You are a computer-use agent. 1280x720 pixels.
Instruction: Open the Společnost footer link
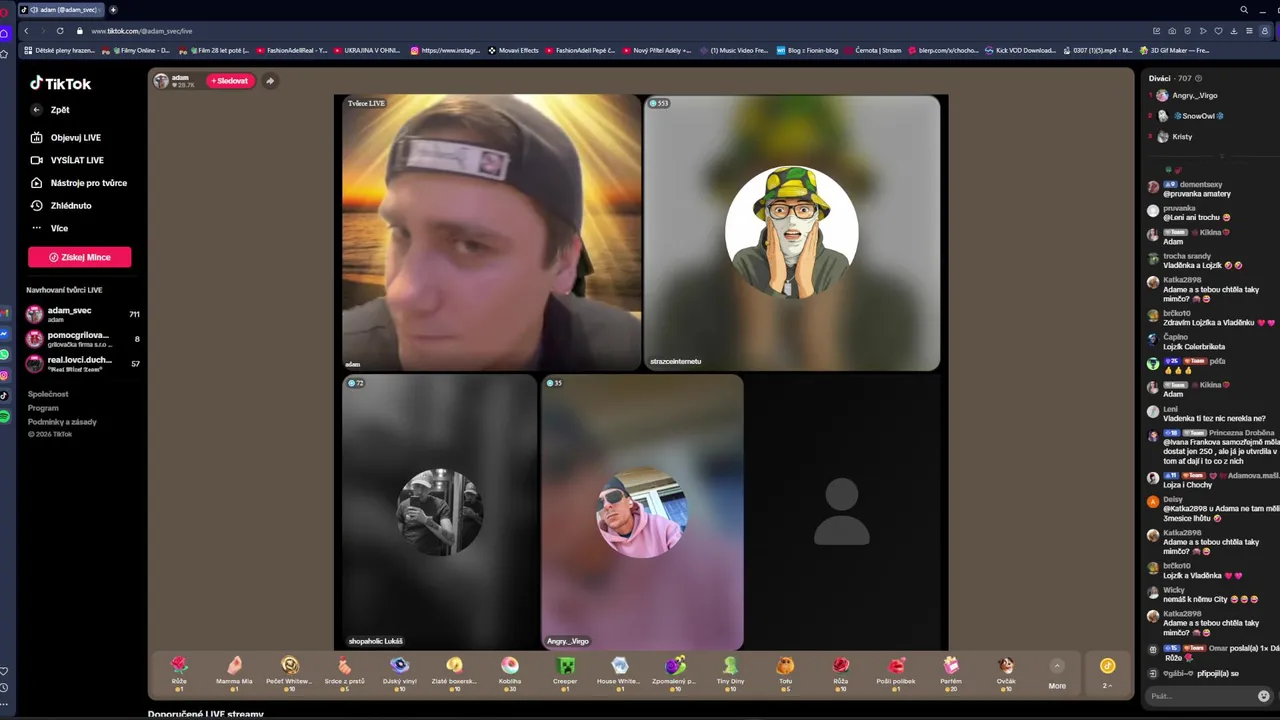48,394
